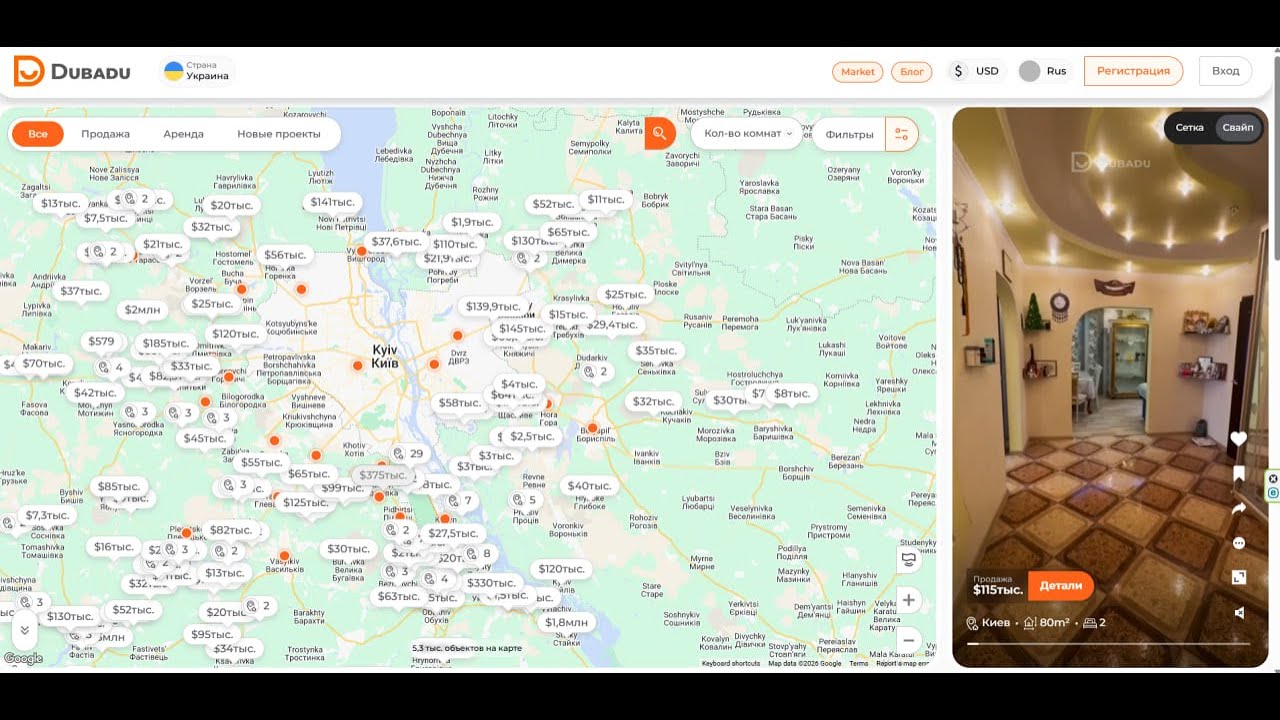Click the $375тыс. price marker
This screenshot has width=1280, height=720.
(x=382, y=475)
